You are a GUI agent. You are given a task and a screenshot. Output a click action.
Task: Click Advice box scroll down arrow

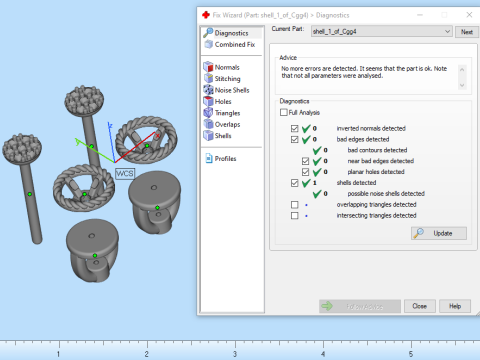click(x=462, y=85)
